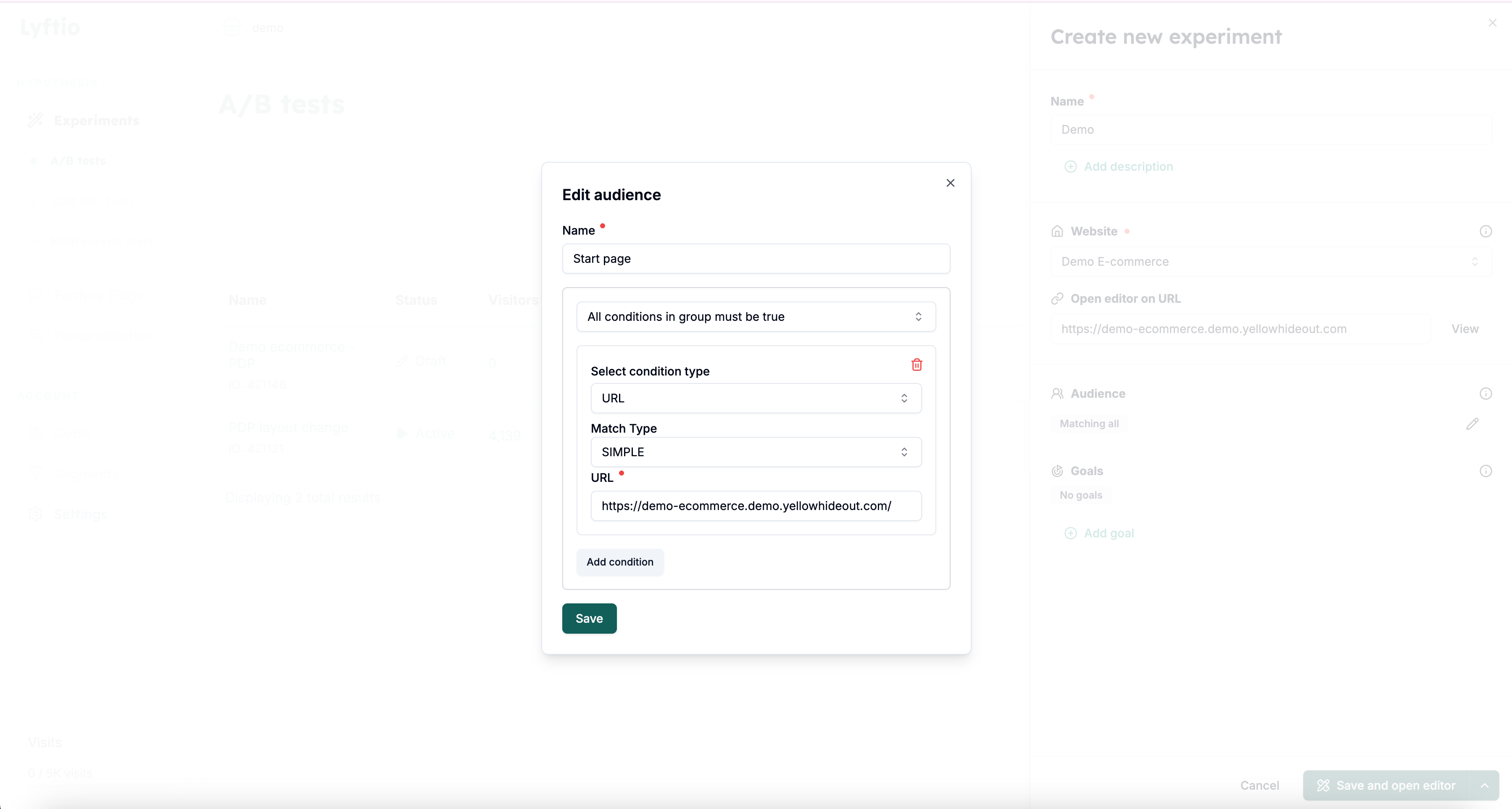Click the Audience edit pencil icon
The width and height of the screenshot is (1512, 809).
click(x=1472, y=423)
